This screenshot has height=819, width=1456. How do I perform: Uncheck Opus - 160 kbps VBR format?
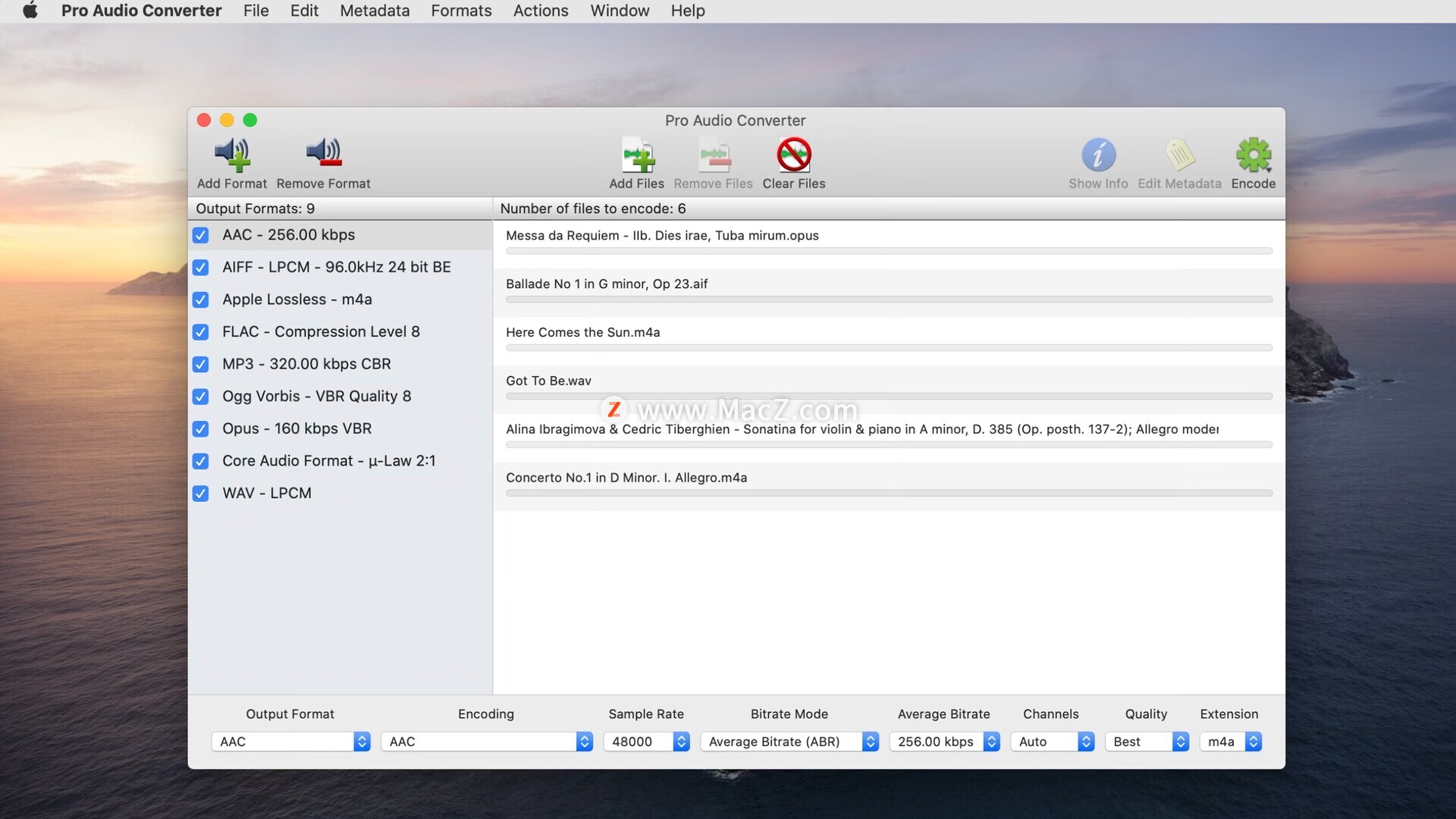[x=201, y=428]
